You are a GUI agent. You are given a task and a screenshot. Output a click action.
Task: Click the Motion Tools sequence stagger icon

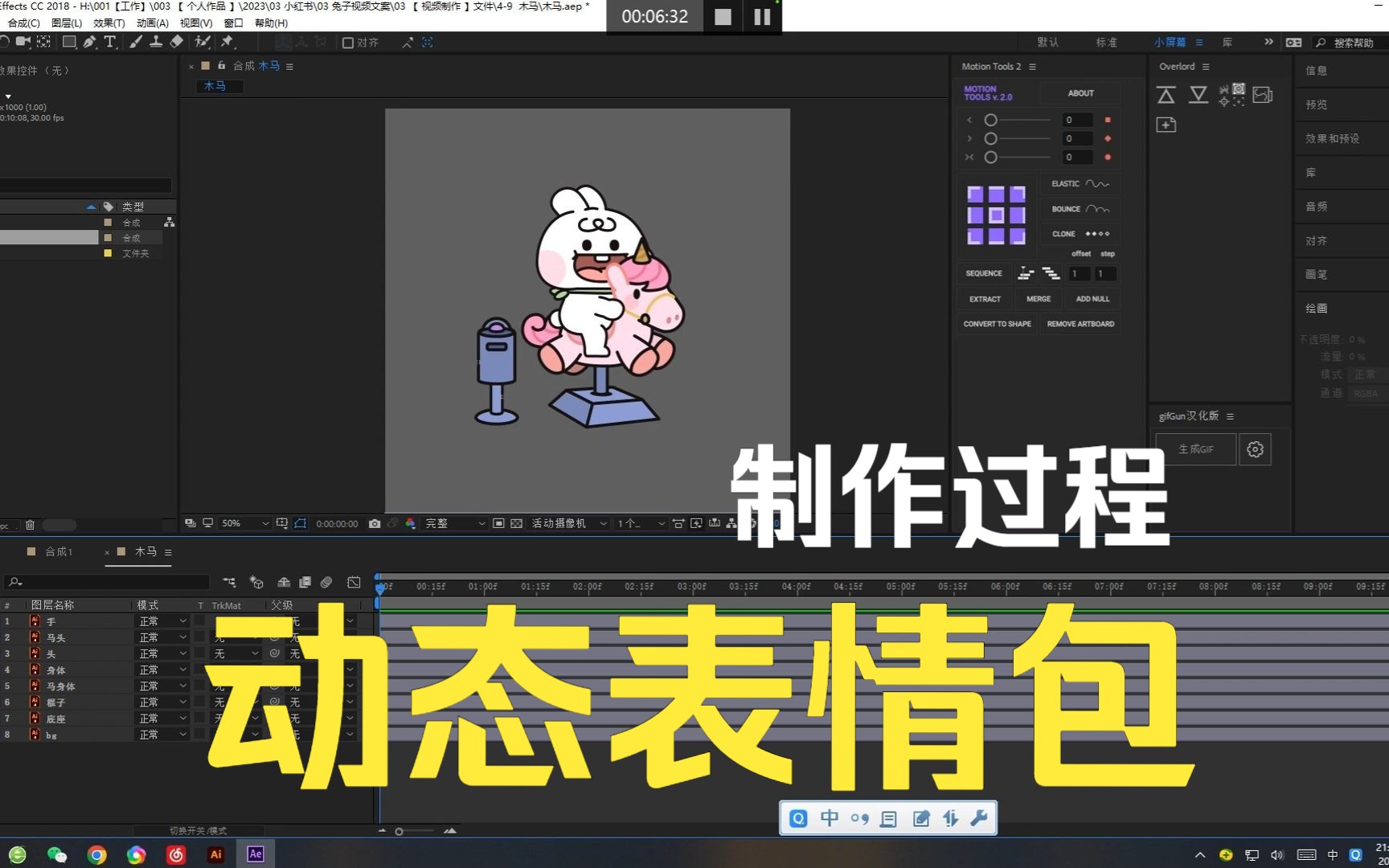[1026, 274]
